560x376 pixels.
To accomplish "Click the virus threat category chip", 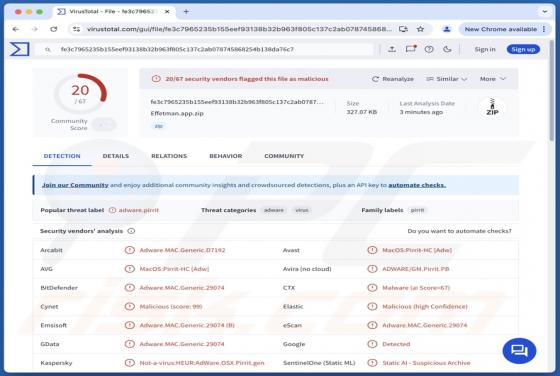I will pos(302,210).
